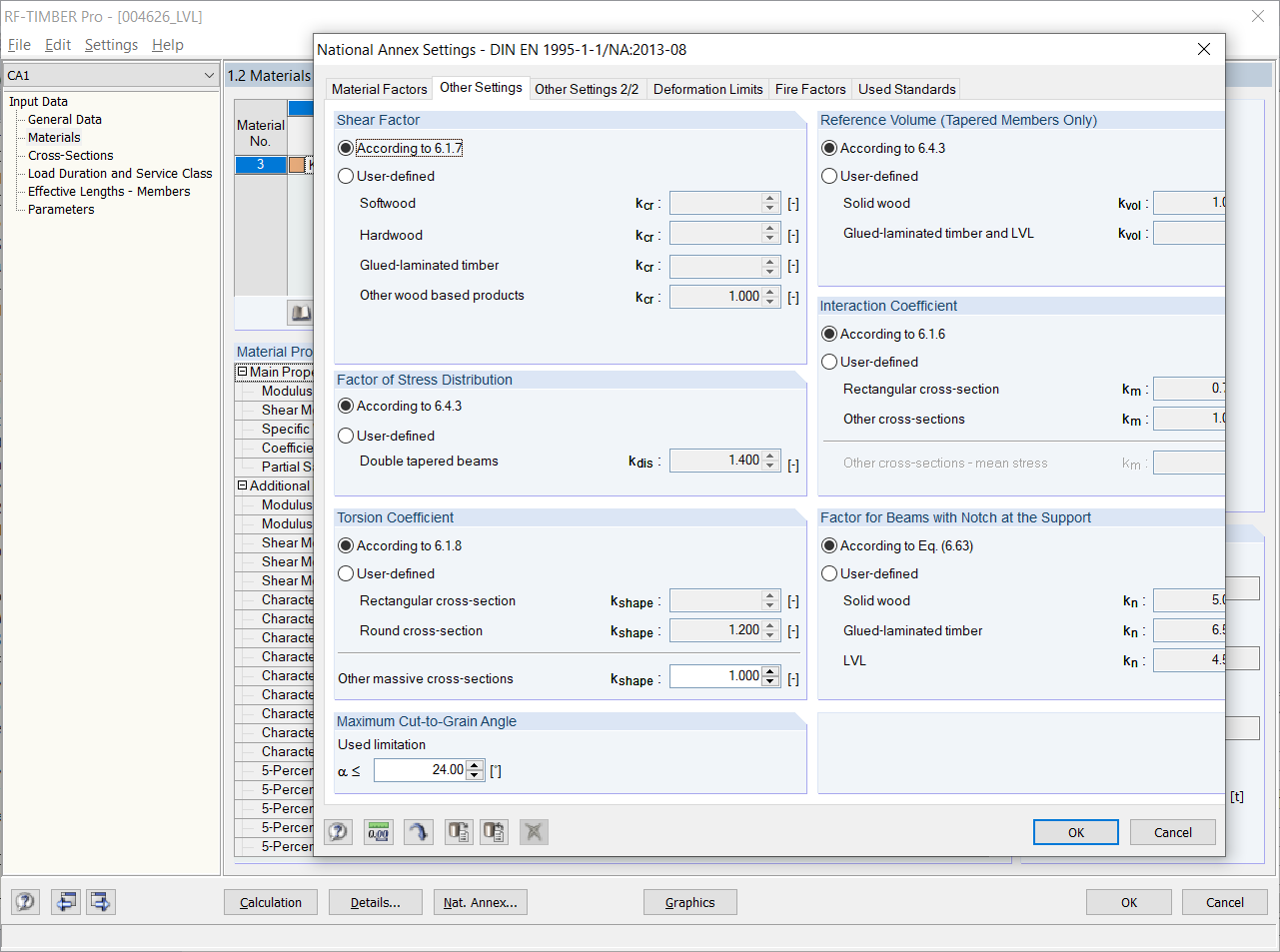This screenshot has width=1280, height=952.
Task: Click the first cylinder-and-document settings icon
Action: (x=459, y=832)
